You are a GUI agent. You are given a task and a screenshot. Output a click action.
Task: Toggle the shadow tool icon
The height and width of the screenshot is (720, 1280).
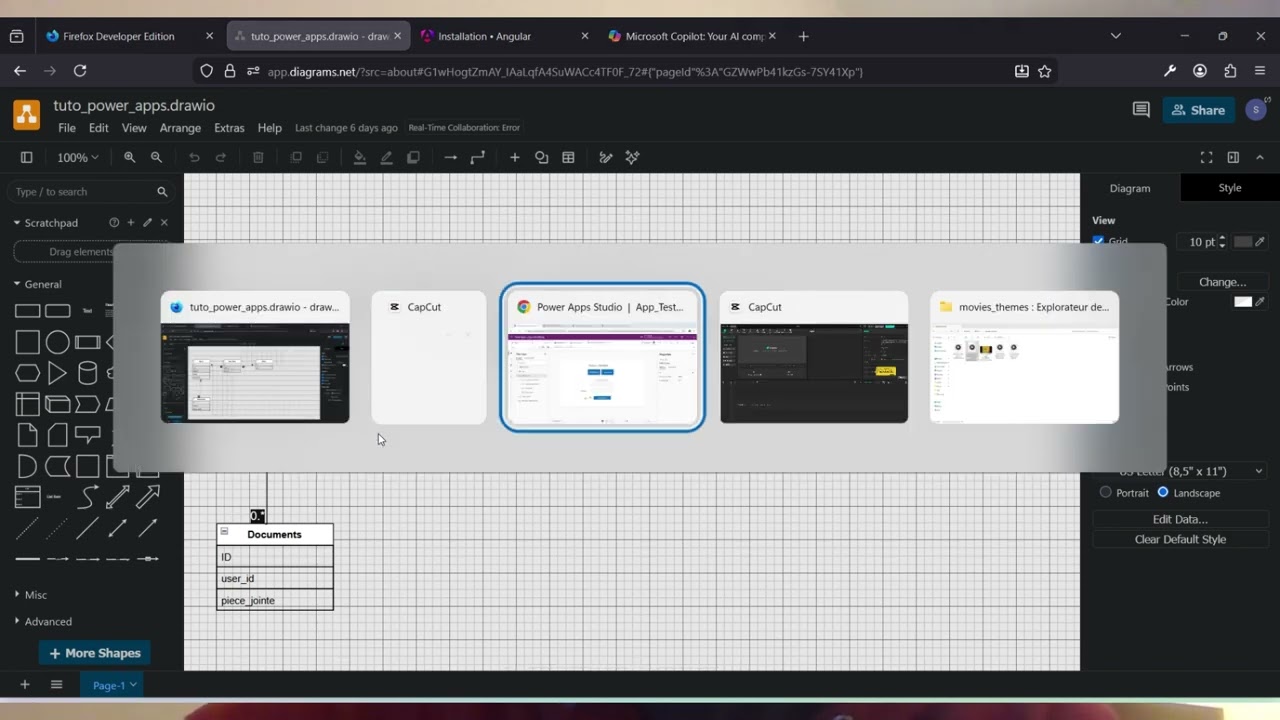(413, 157)
